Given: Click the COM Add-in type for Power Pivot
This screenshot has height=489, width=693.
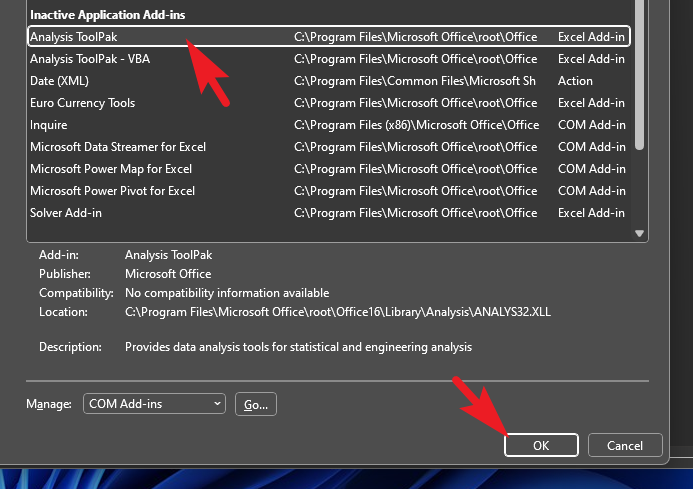Looking at the screenshot, I should [x=591, y=191].
